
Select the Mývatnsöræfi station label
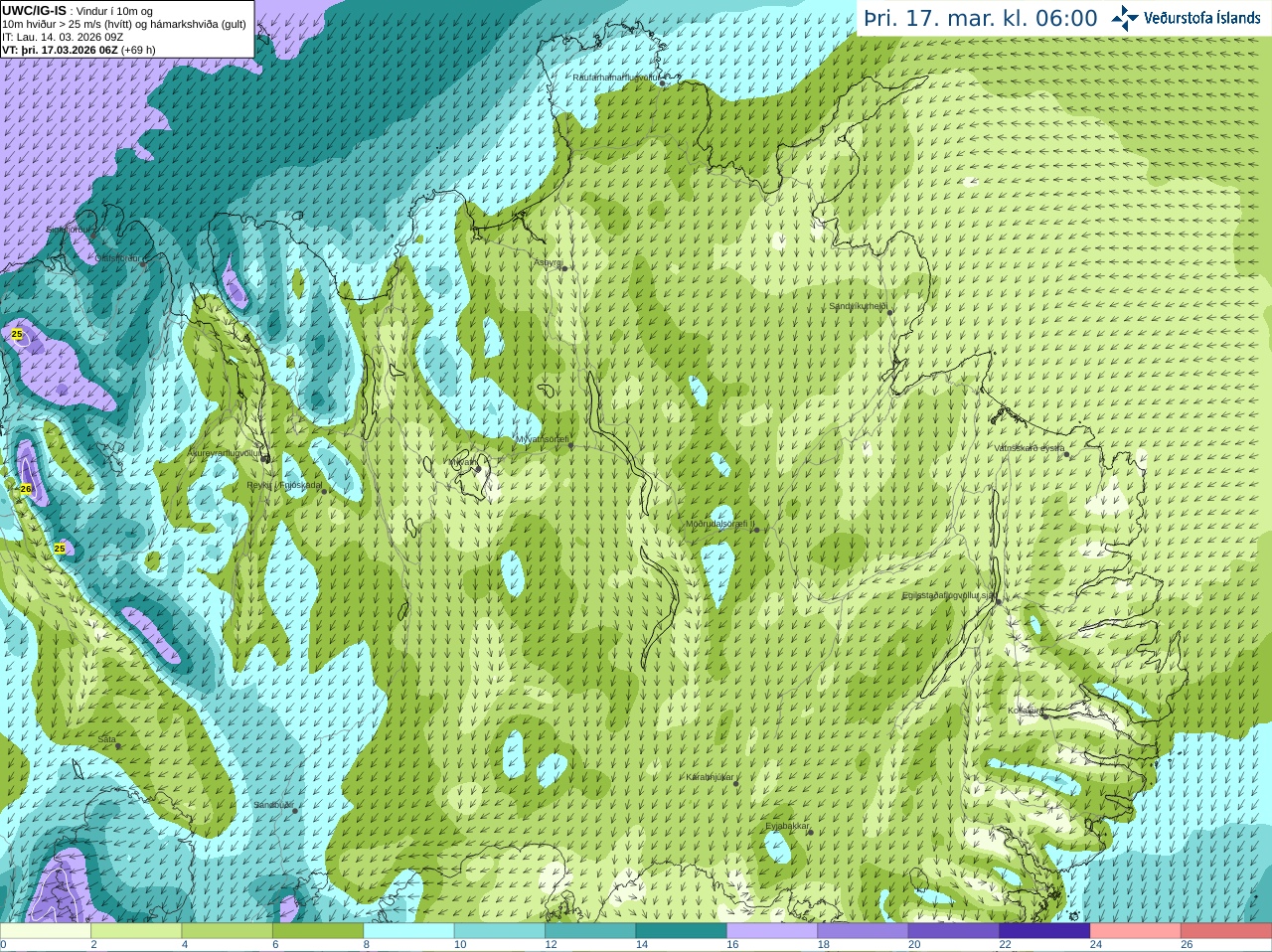coord(543,439)
